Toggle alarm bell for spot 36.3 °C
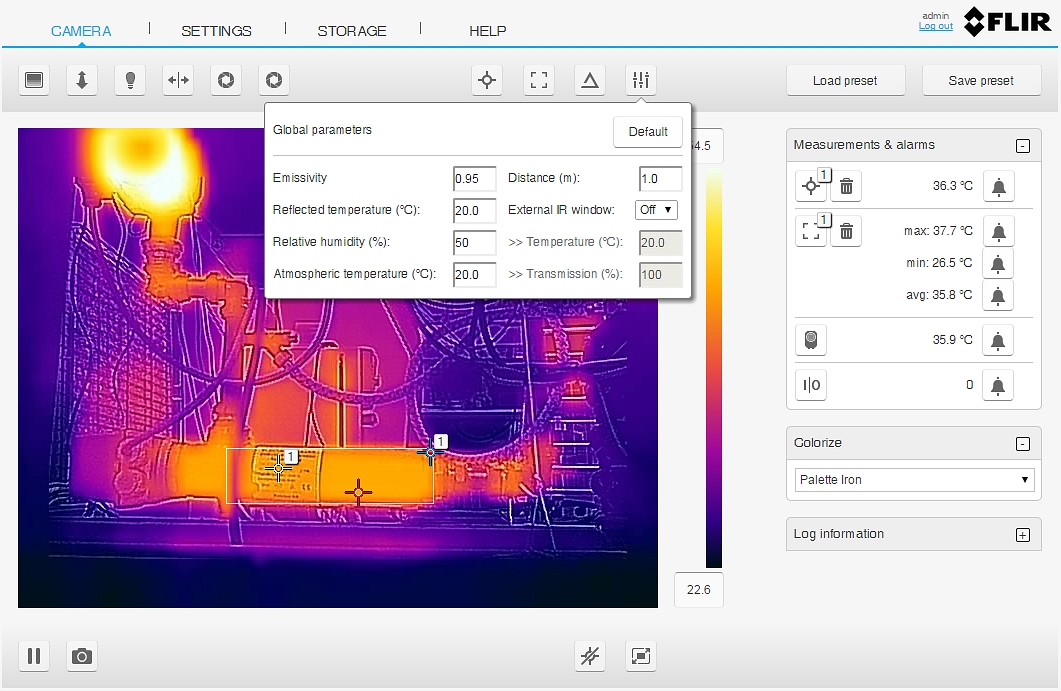This screenshot has height=691, width=1061. (x=997, y=186)
